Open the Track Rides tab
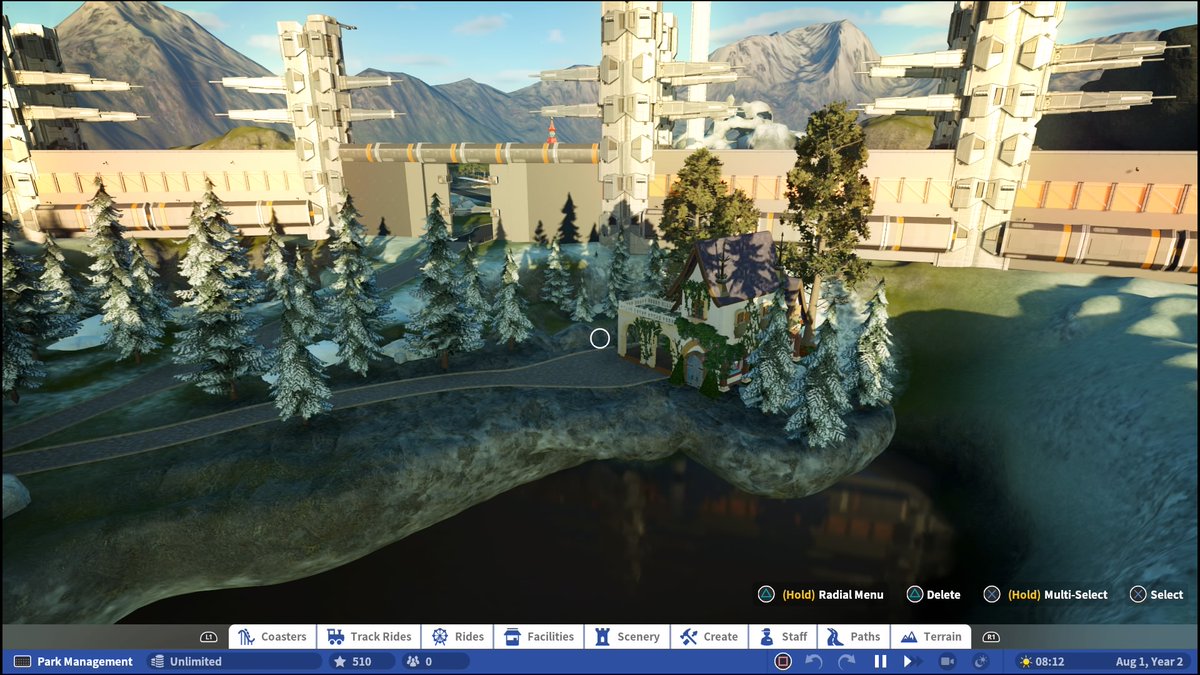The width and height of the screenshot is (1200, 675). pos(368,636)
